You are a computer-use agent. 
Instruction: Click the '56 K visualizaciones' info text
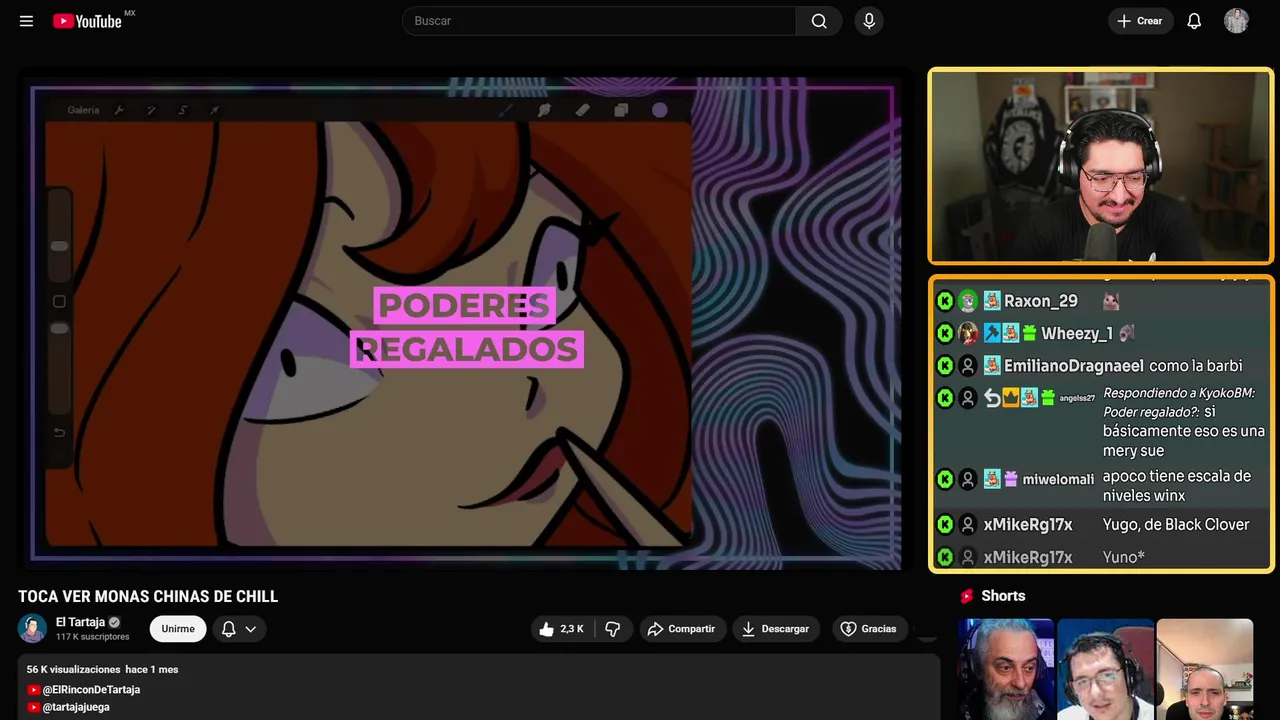(72, 669)
